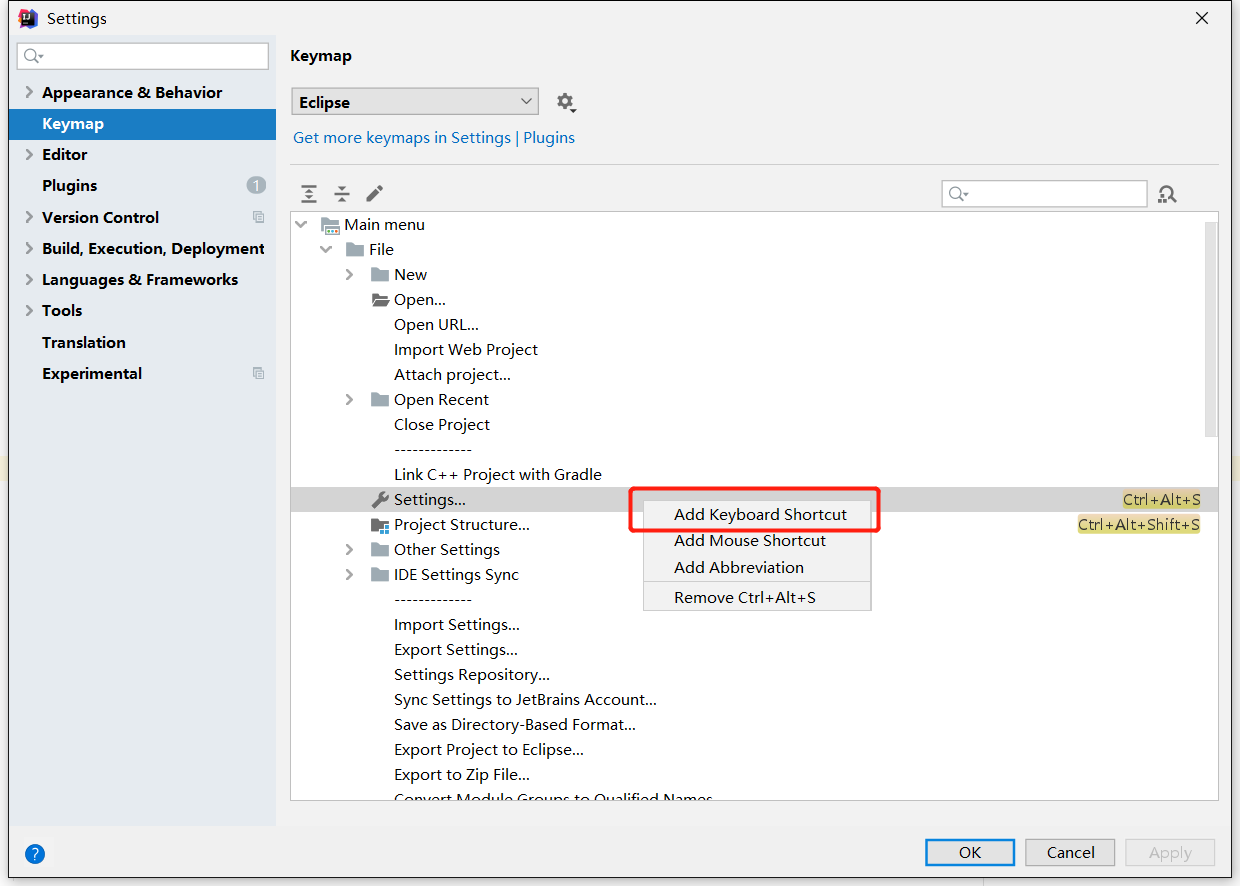Select Save as Directory-Based Format row

(754, 725)
